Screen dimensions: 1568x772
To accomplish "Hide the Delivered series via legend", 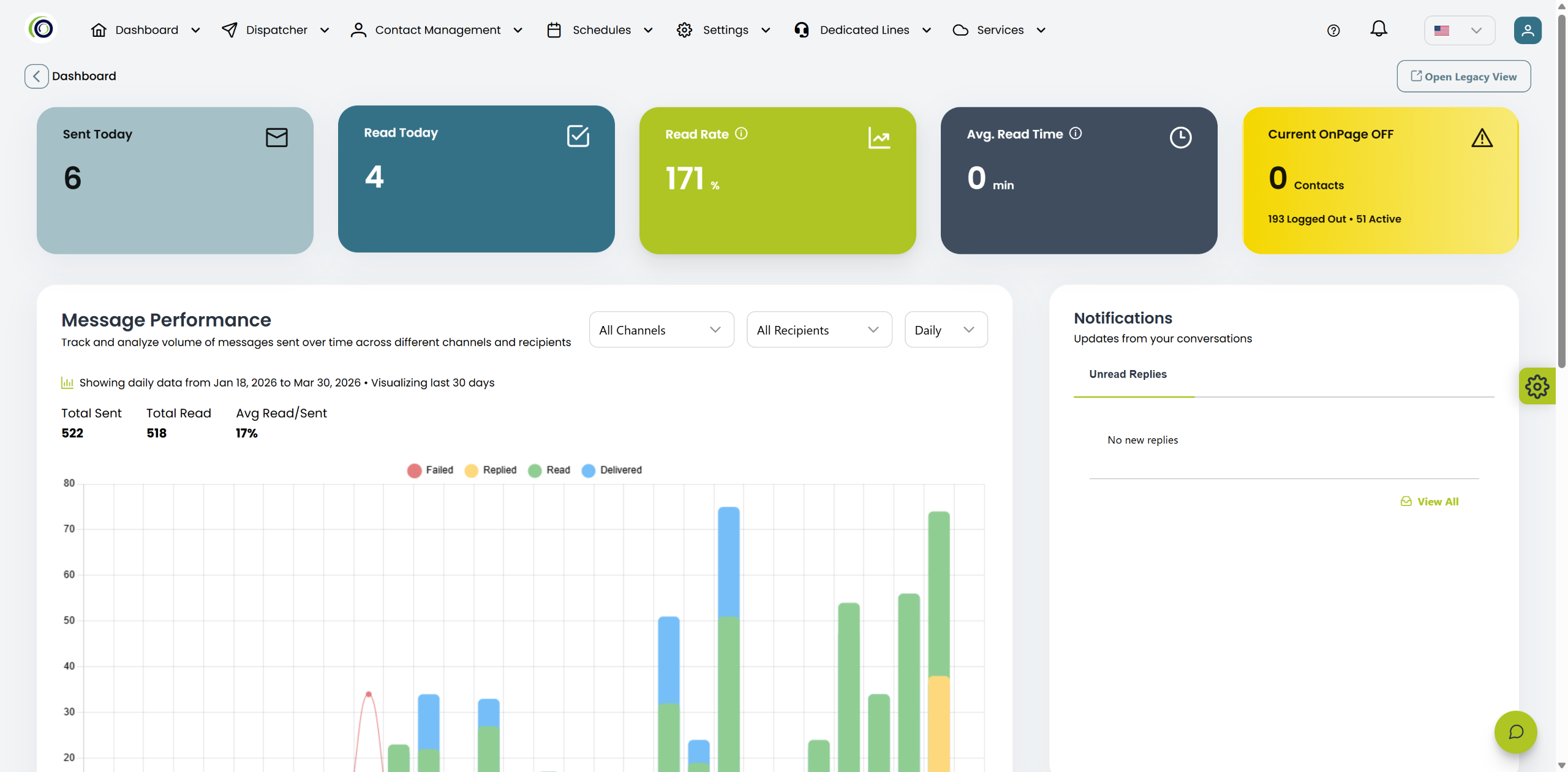I will pyautogui.click(x=612, y=470).
